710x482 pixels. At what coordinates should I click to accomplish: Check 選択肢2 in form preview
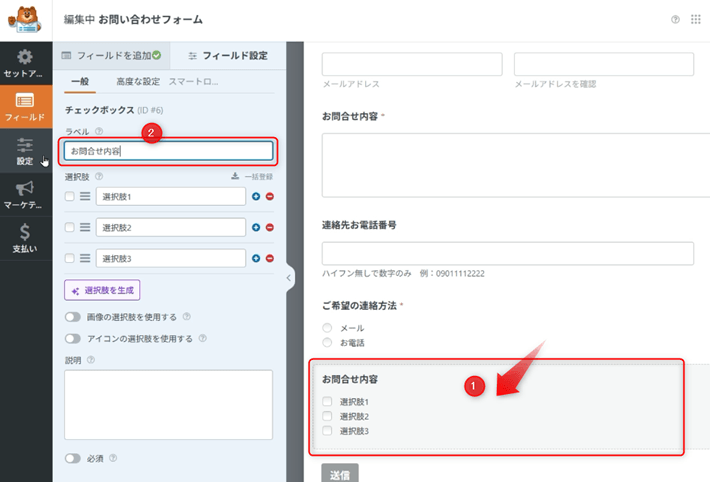[327, 416]
